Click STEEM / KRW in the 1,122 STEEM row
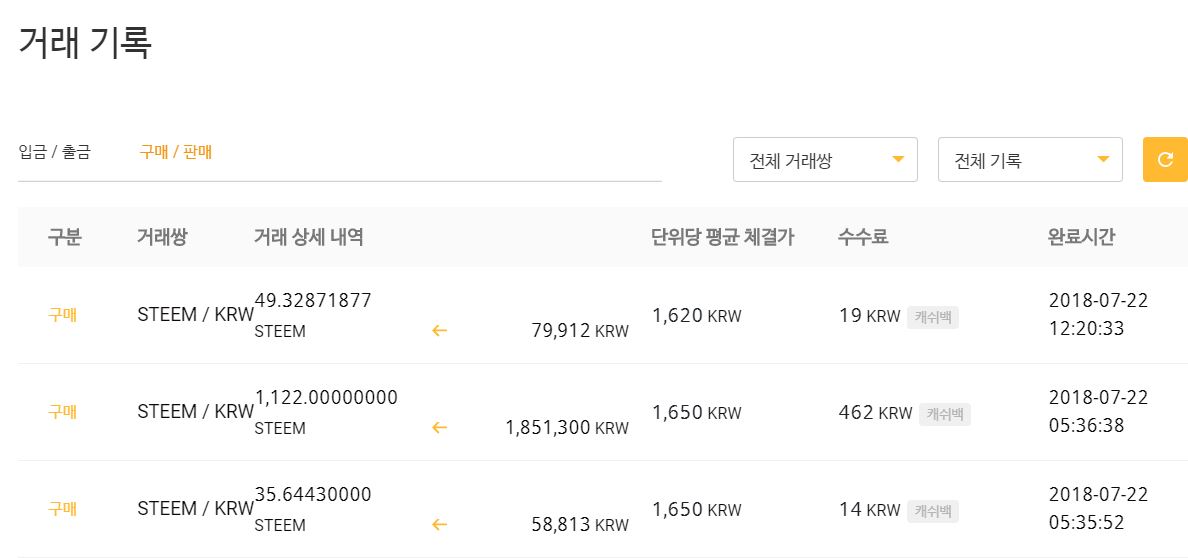Screen dimensions: 1188x558 pyautogui.click(x=195, y=412)
